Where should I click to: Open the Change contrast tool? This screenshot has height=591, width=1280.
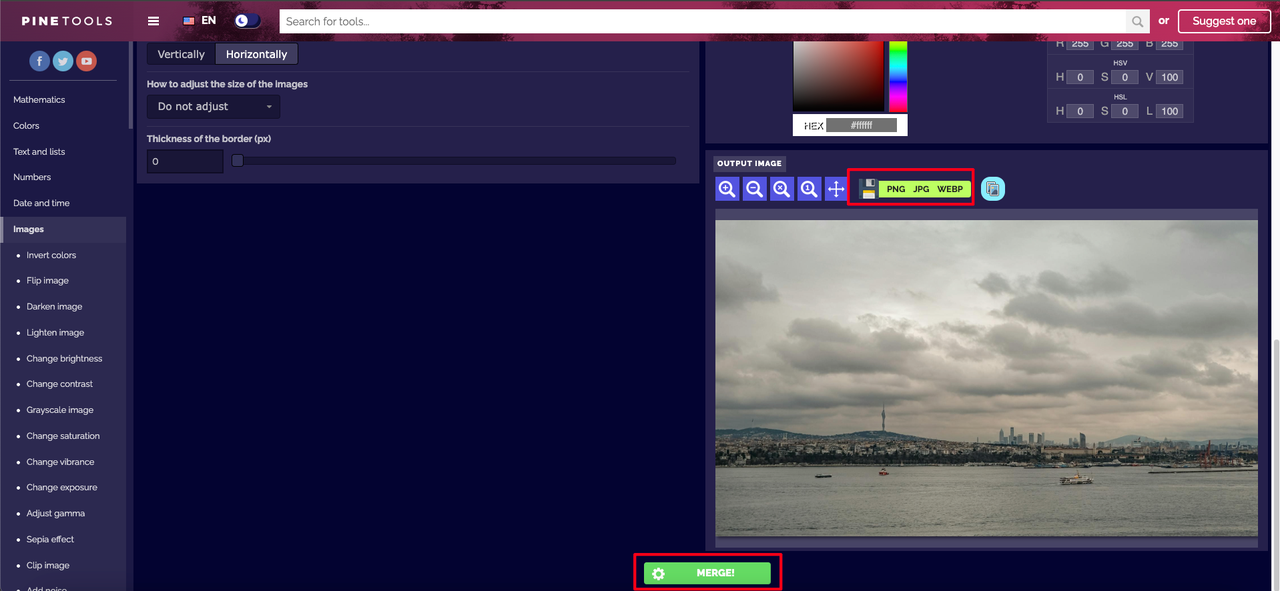(x=59, y=384)
